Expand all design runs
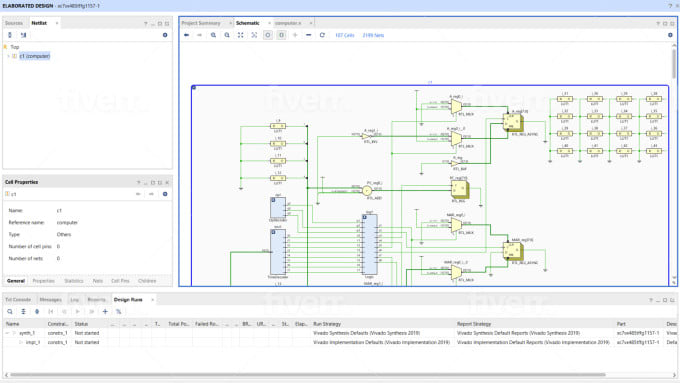 pyautogui.click(x=37, y=311)
